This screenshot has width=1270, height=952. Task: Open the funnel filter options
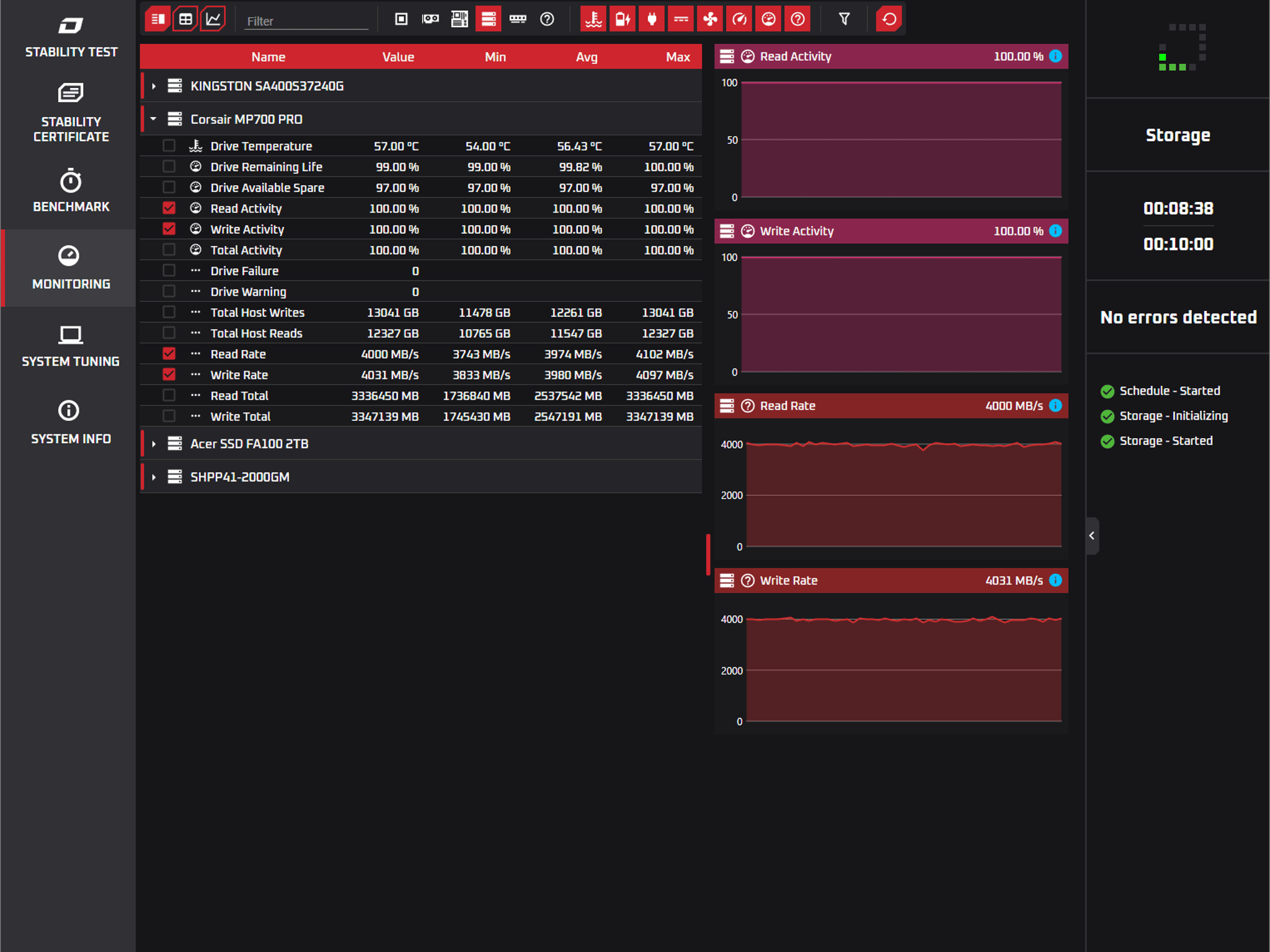coord(844,19)
